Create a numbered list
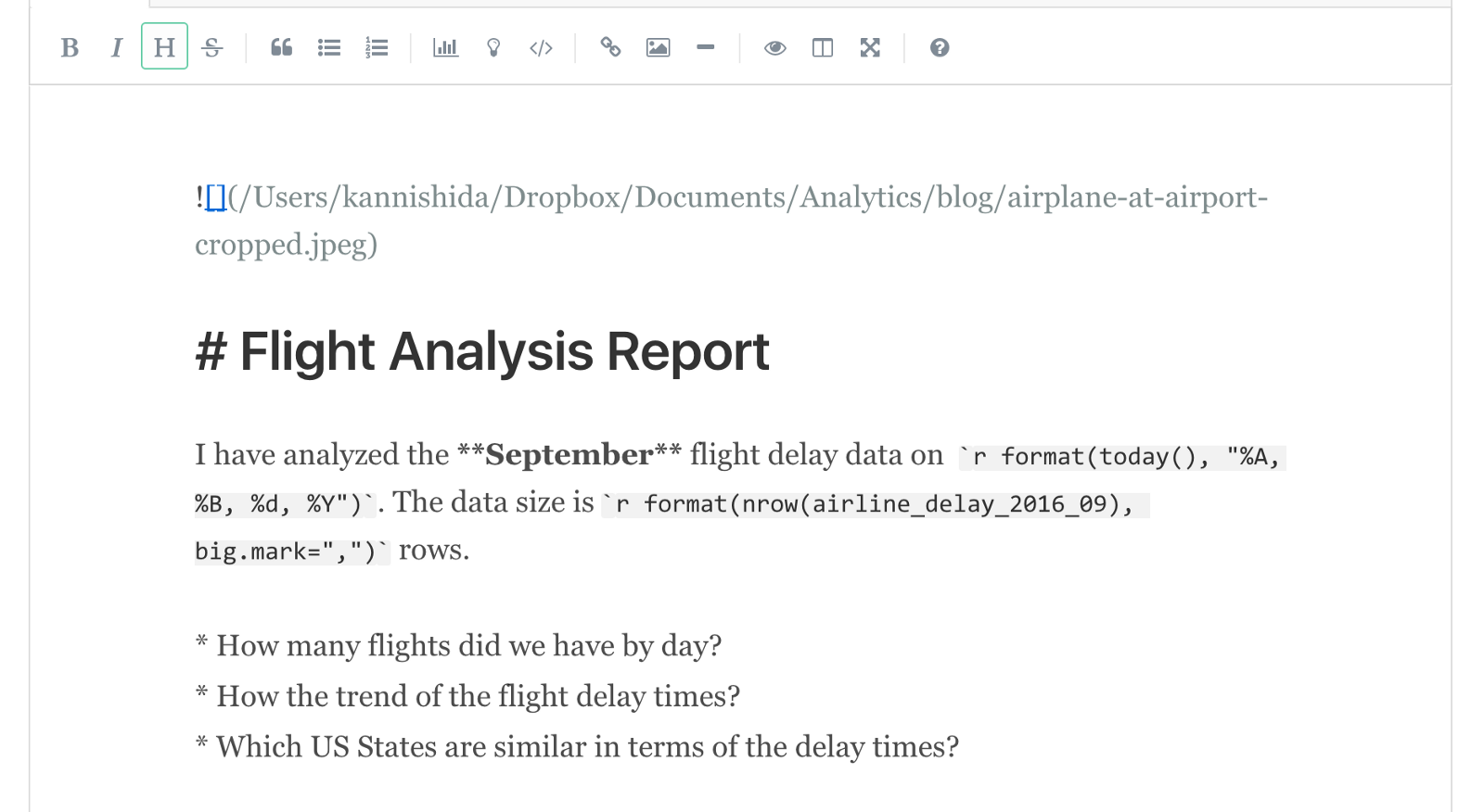Screen dimensions: 1484x812 (x=377, y=47)
